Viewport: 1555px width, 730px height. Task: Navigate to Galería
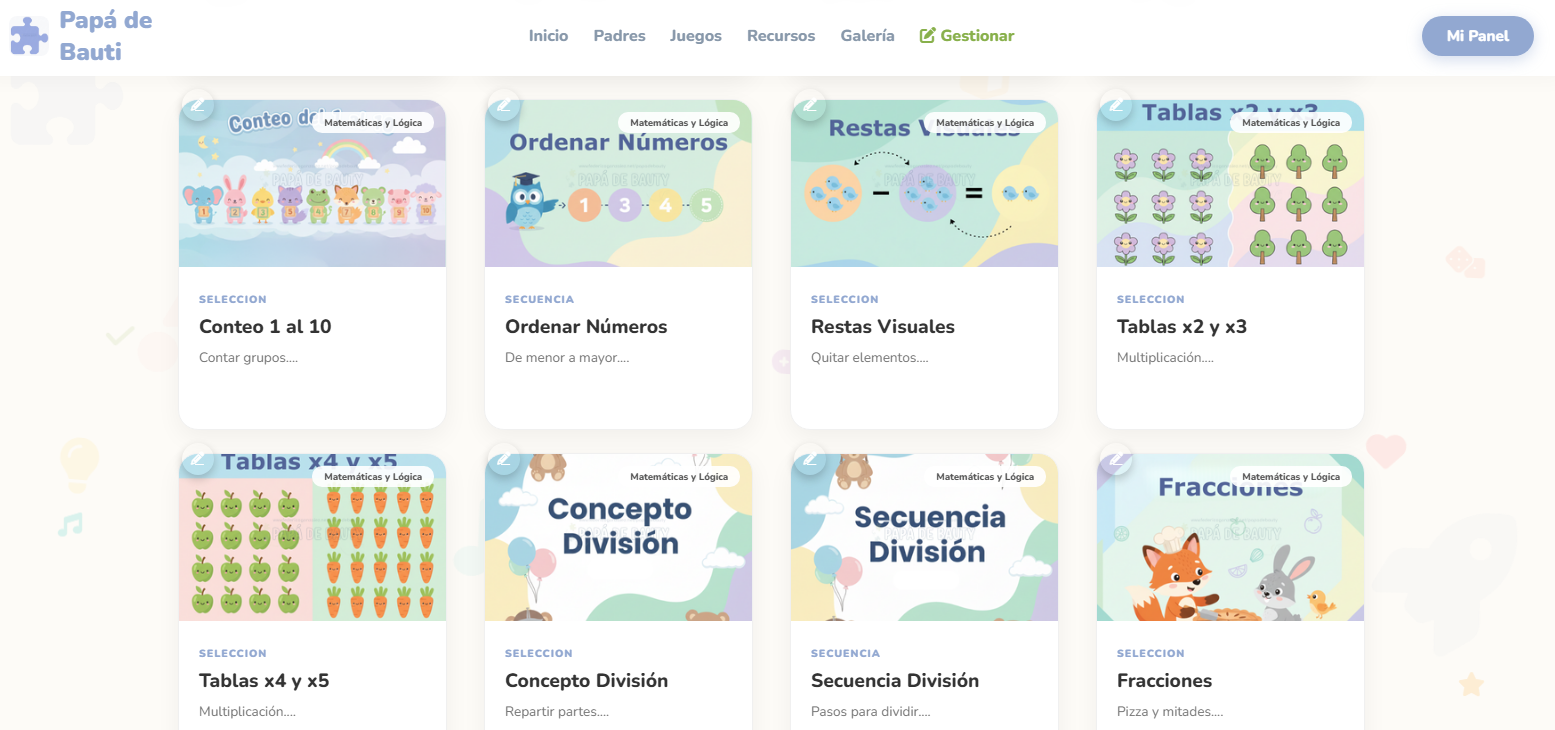pos(868,36)
